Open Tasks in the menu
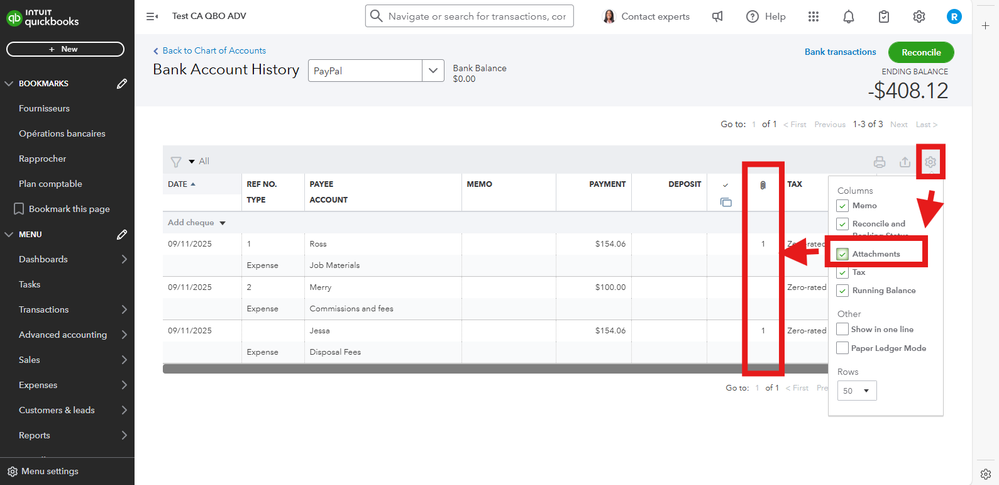Image resolution: width=999 pixels, height=485 pixels. point(29,284)
